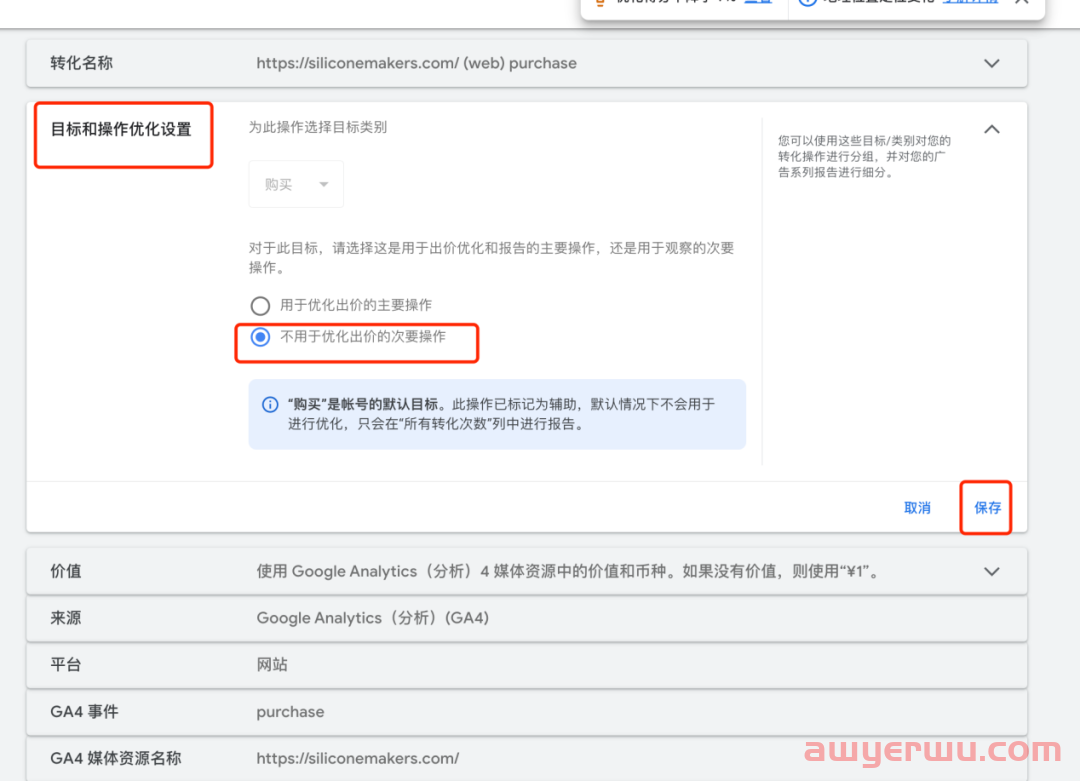This screenshot has width=1080, height=781.
Task: Click the 目标和操作优化设置 section heading
Action: (x=121, y=129)
